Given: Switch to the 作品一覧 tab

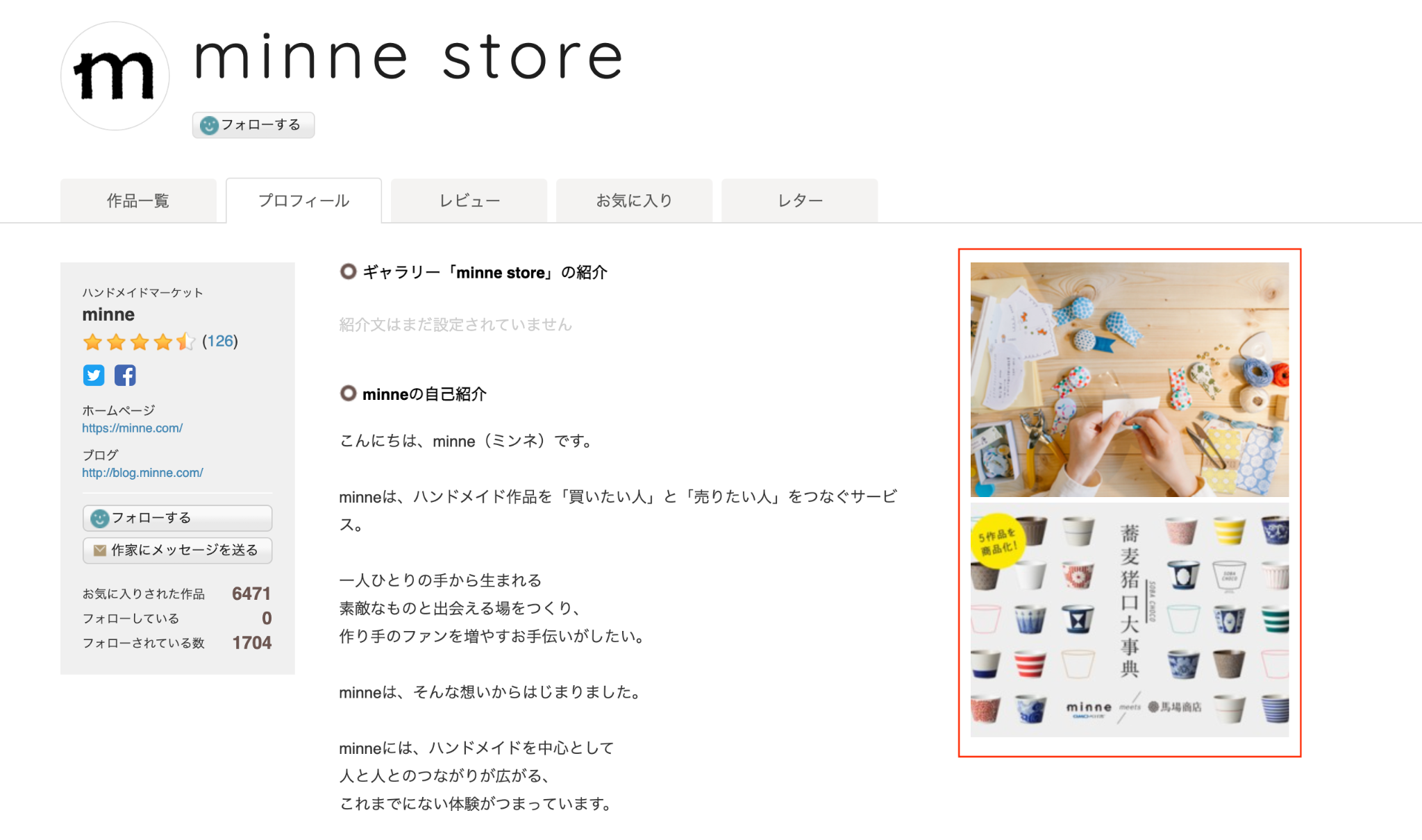Looking at the screenshot, I should 138,201.
